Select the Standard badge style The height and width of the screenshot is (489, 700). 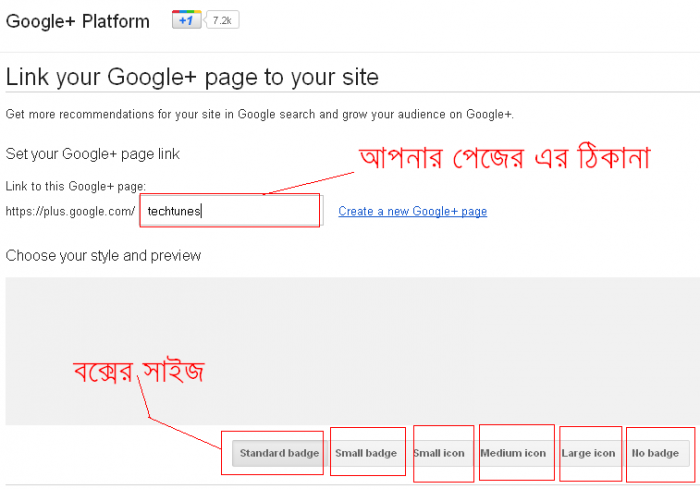[x=279, y=453]
